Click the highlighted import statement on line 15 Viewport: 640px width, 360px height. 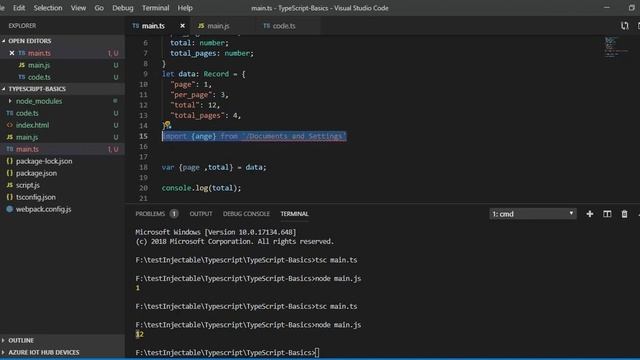[254, 136]
